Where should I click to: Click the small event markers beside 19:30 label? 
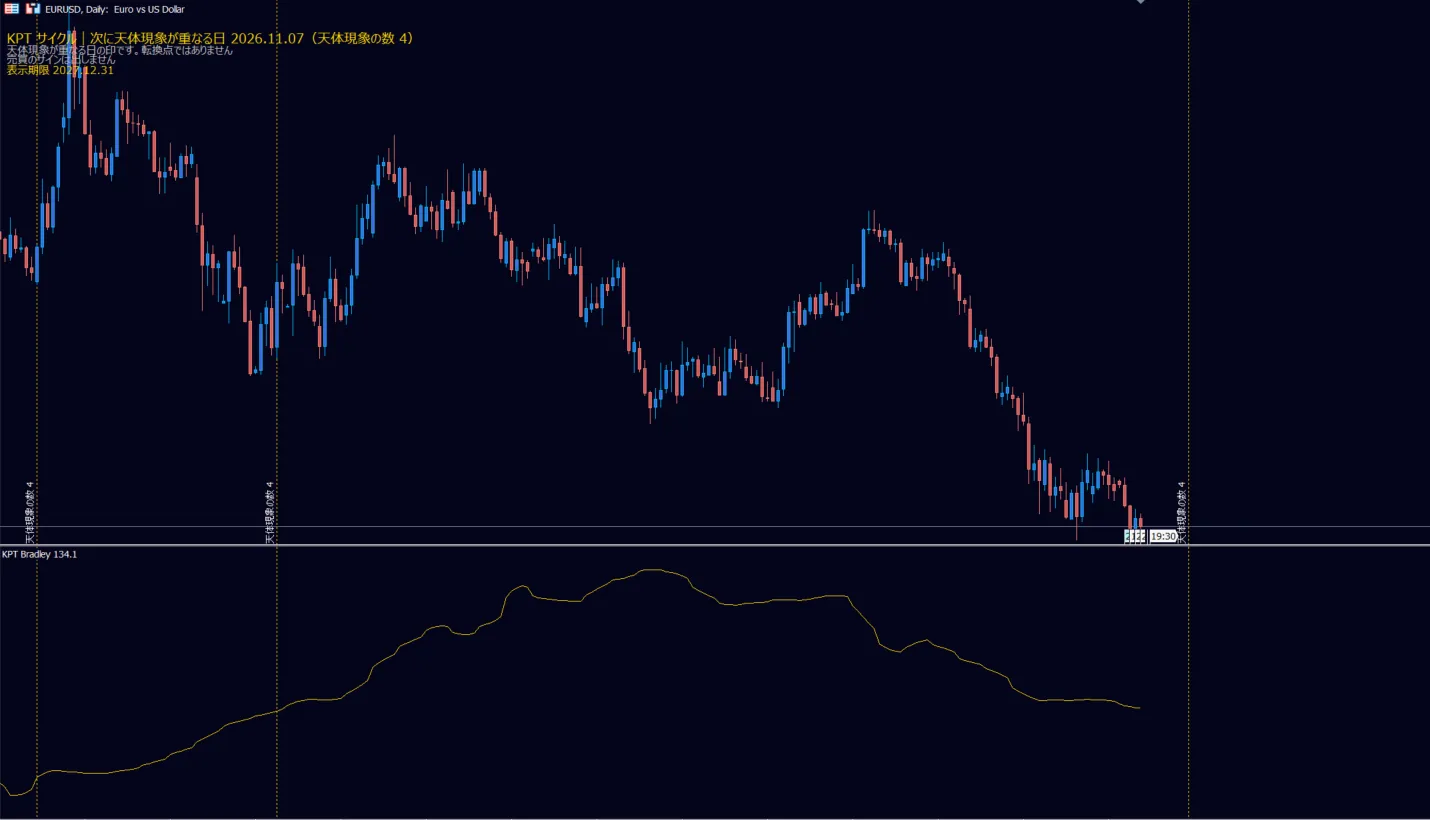pyautogui.click(x=1135, y=537)
